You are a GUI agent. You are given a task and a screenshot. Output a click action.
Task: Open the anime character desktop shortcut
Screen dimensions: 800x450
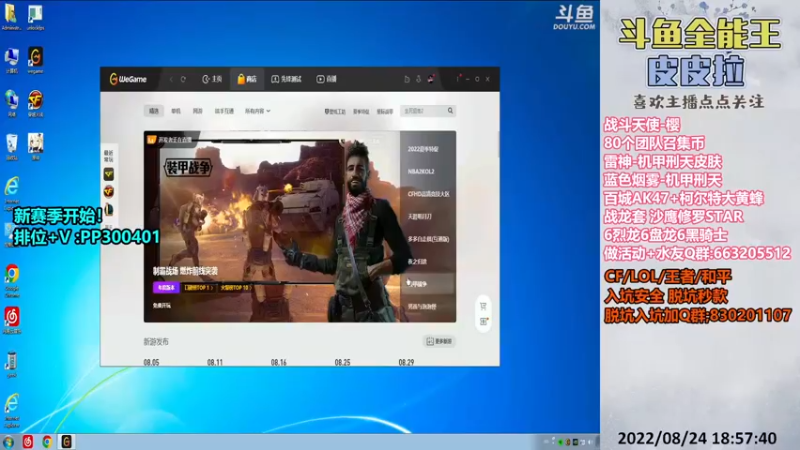35,147
